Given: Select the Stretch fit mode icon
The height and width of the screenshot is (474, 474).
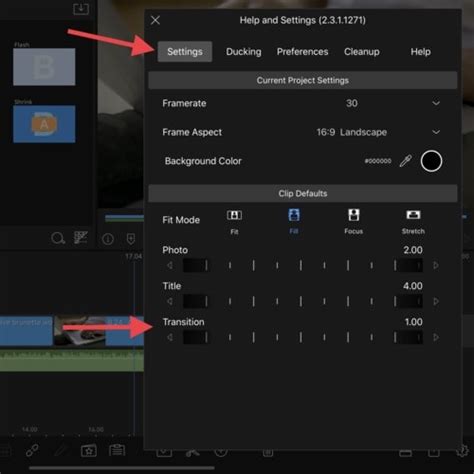Looking at the screenshot, I should pyautogui.click(x=413, y=215).
